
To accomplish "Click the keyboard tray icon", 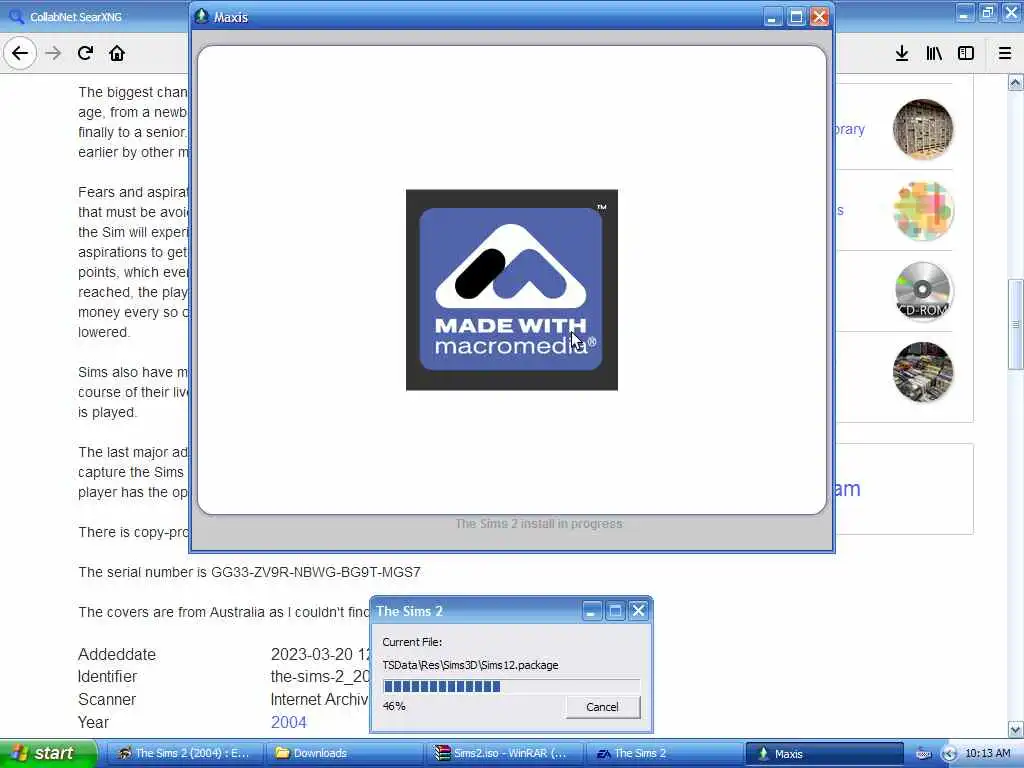I will [x=923, y=754].
